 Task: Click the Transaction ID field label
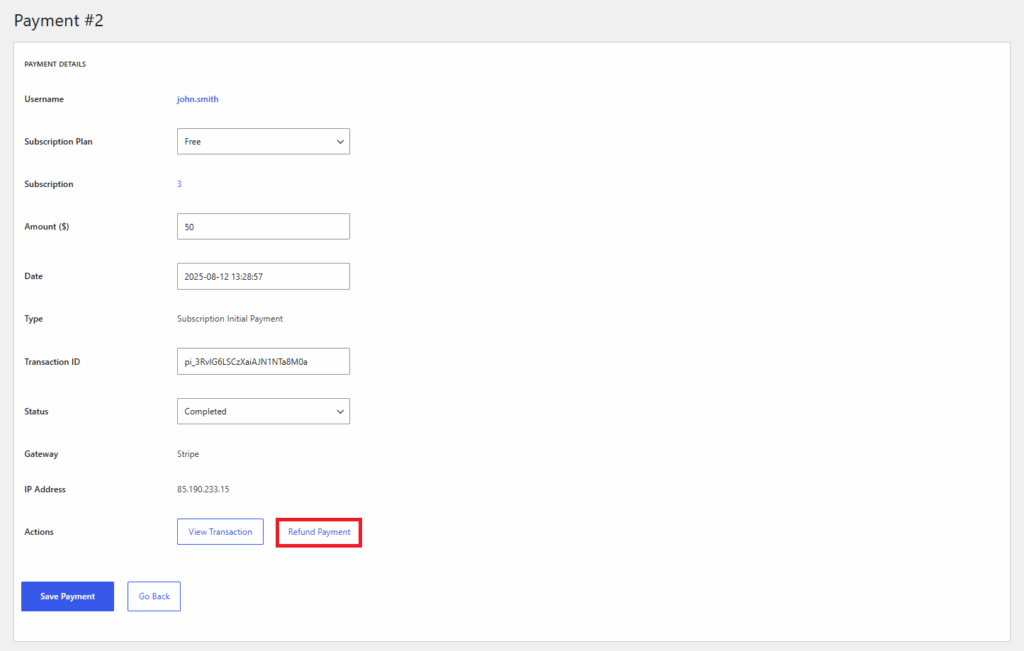coord(52,361)
